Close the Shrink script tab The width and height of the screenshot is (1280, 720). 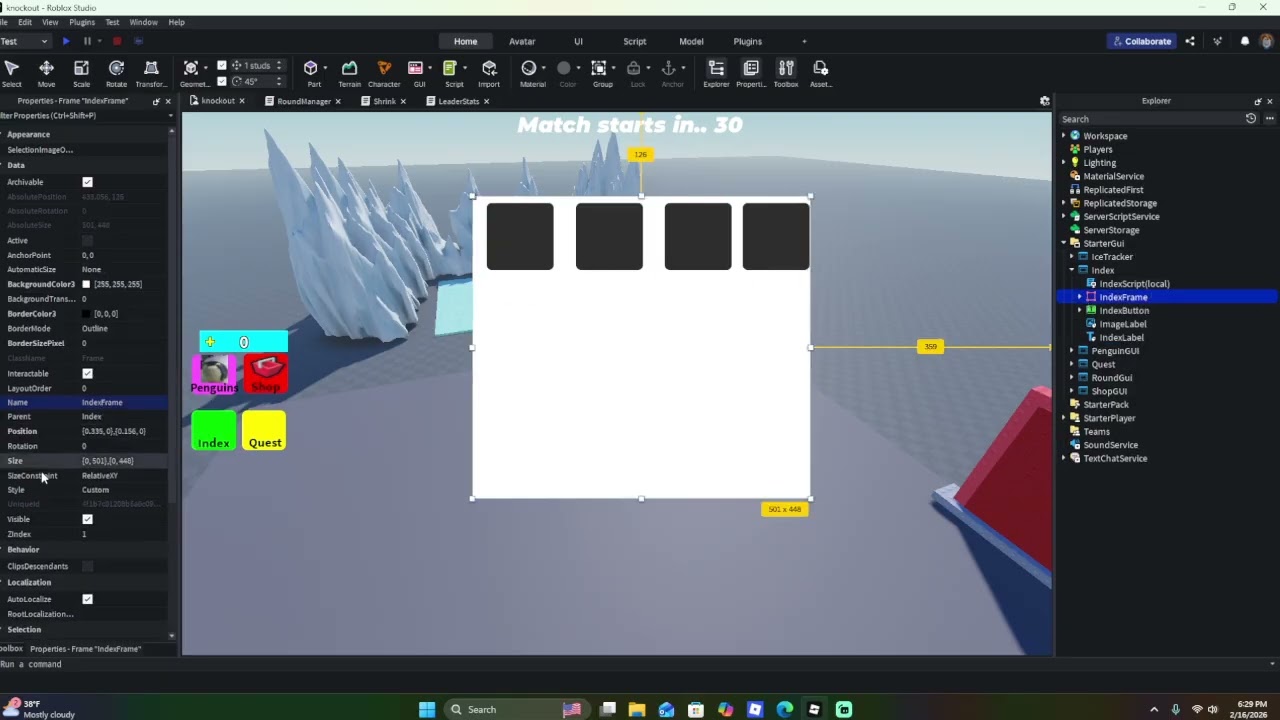click(x=403, y=101)
